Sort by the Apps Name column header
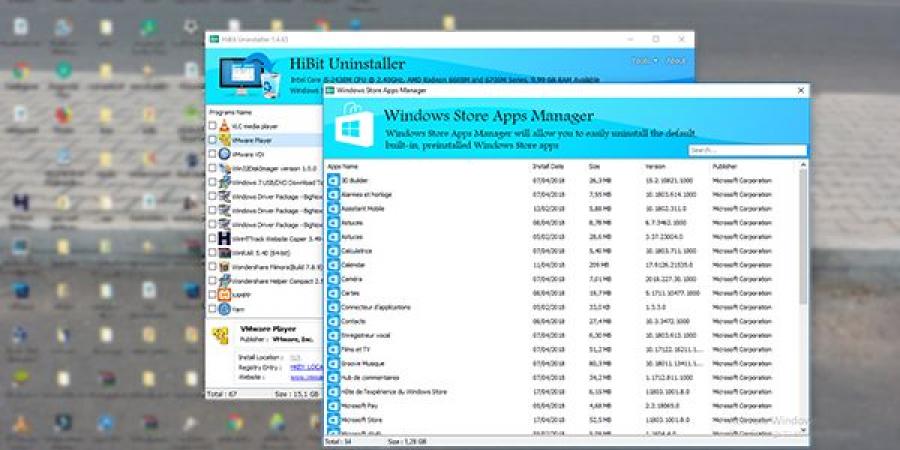 [343, 166]
